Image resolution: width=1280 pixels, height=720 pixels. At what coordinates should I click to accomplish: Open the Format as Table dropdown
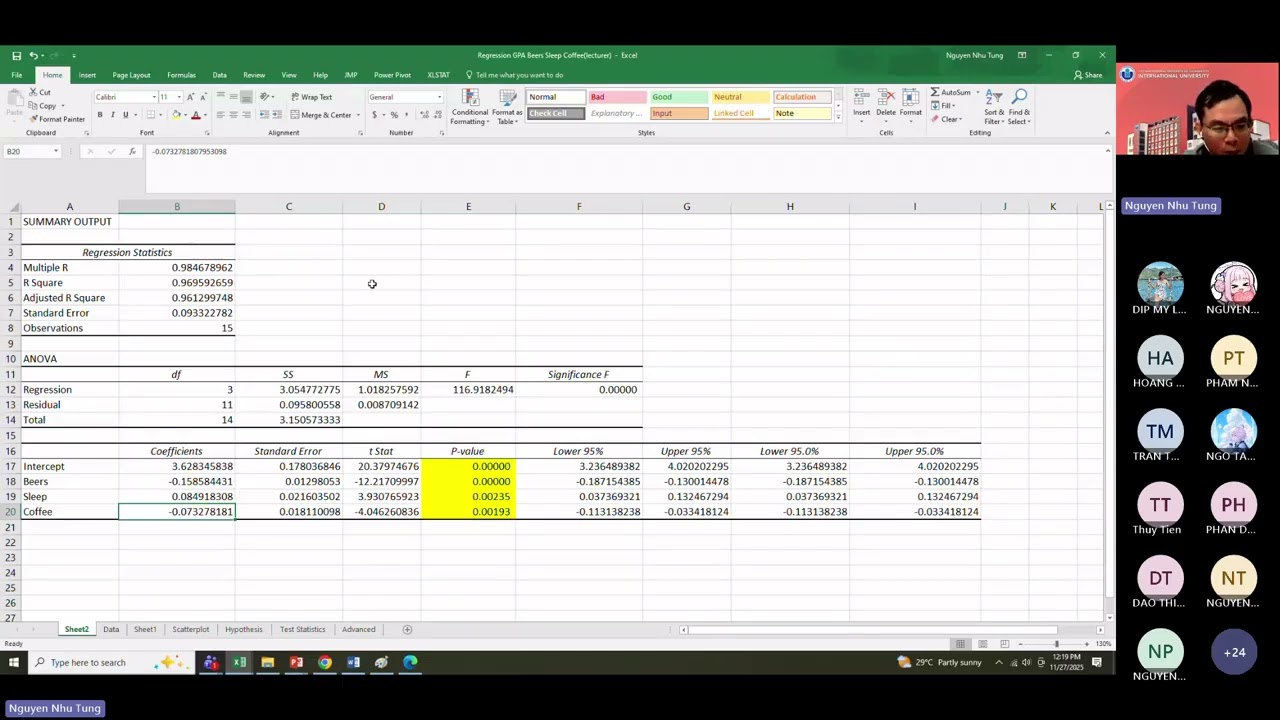(507, 108)
